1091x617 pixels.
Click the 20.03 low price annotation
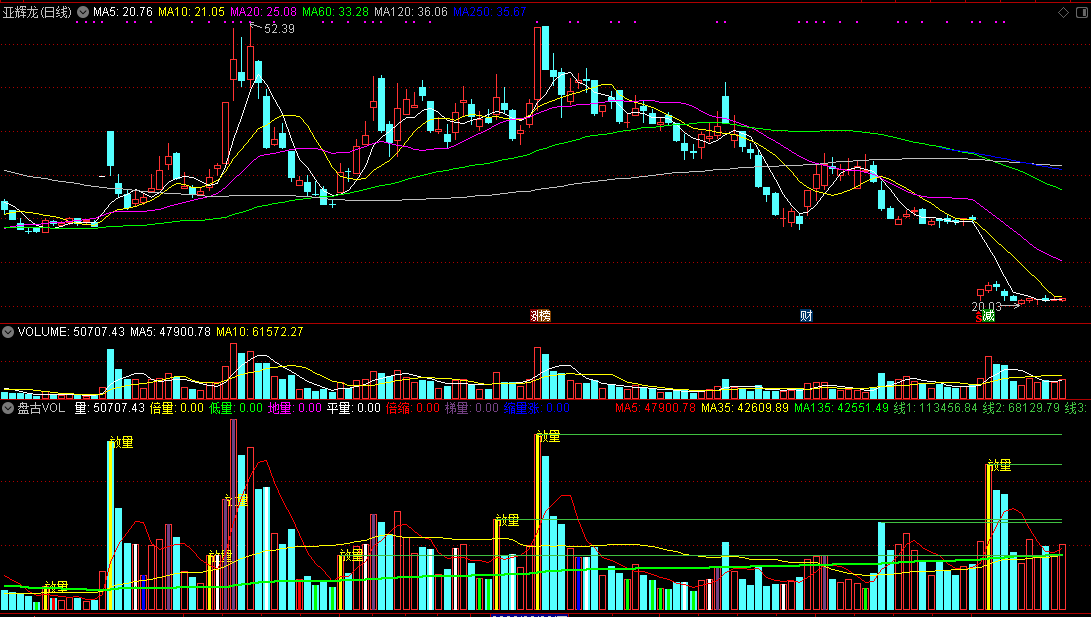pyautogui.click(x=986, y=307)
